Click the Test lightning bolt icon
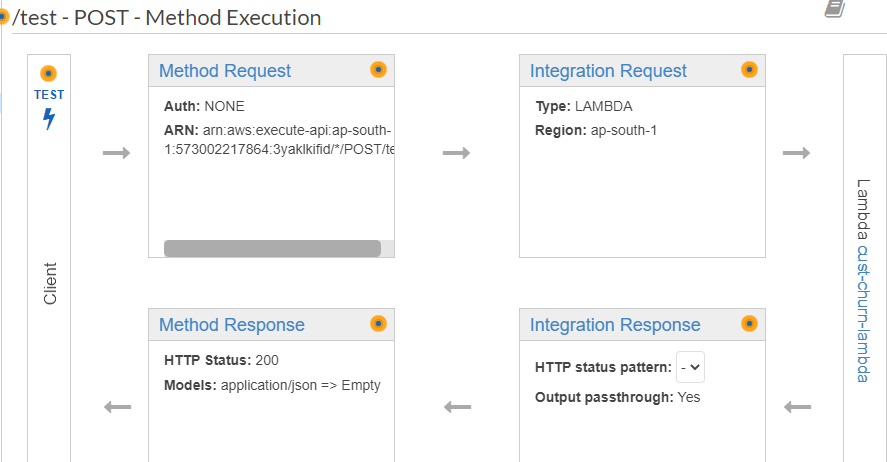Viewport: 887px width, 462px height. click(48, 119)
